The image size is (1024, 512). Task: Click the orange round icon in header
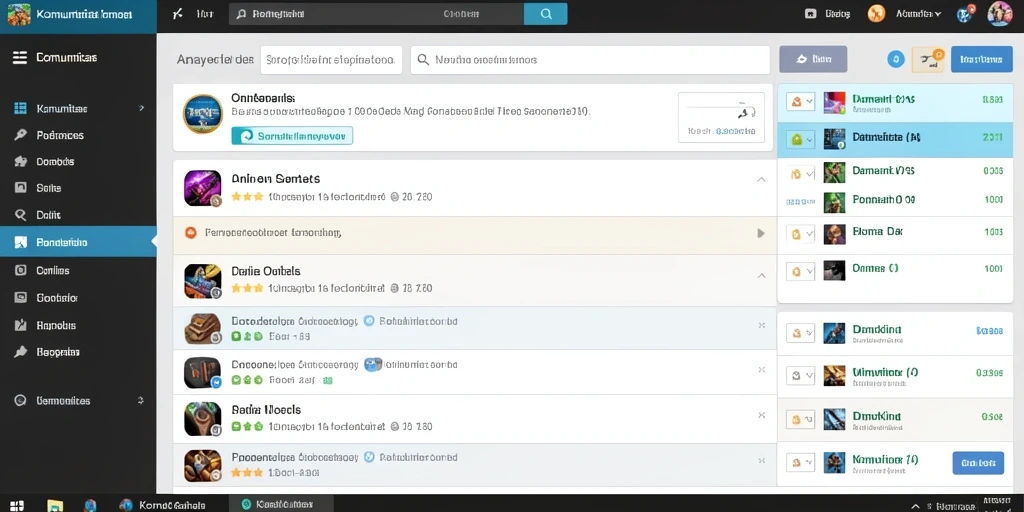click(x=876, y=14)
